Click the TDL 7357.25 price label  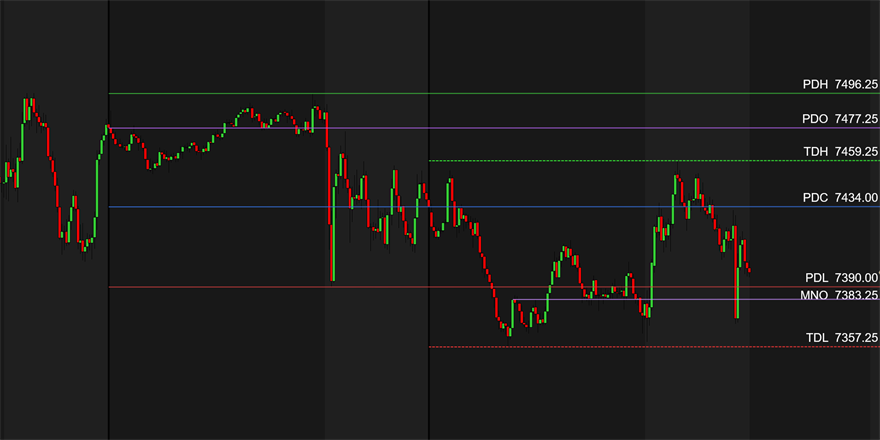tap(841, 338)
